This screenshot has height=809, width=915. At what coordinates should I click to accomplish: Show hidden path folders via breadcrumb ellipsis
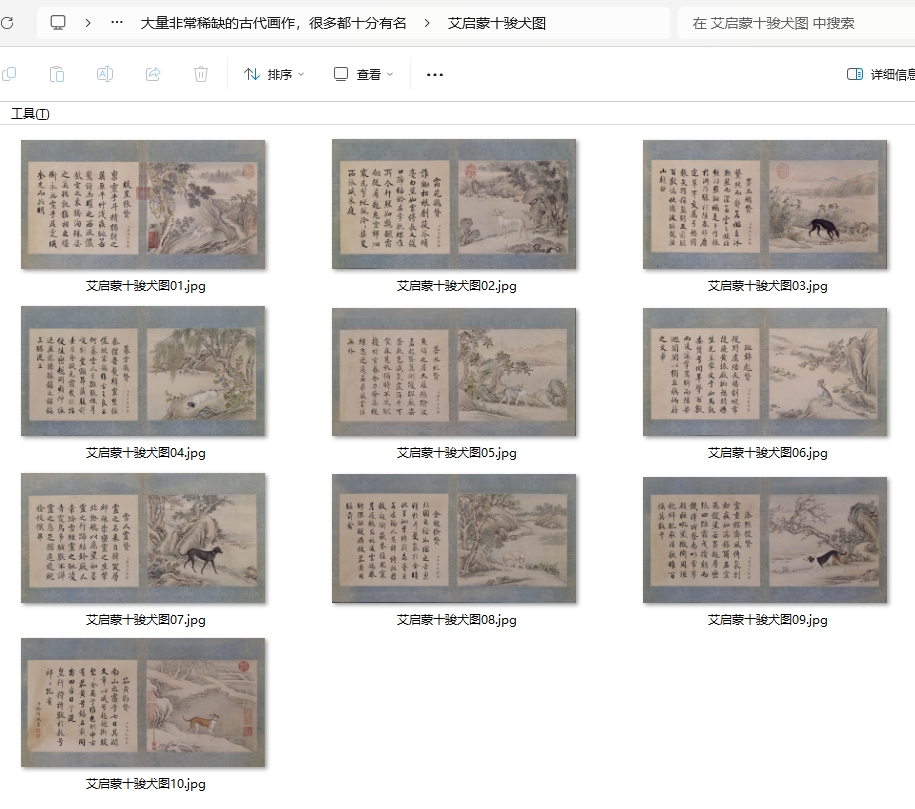118,22
